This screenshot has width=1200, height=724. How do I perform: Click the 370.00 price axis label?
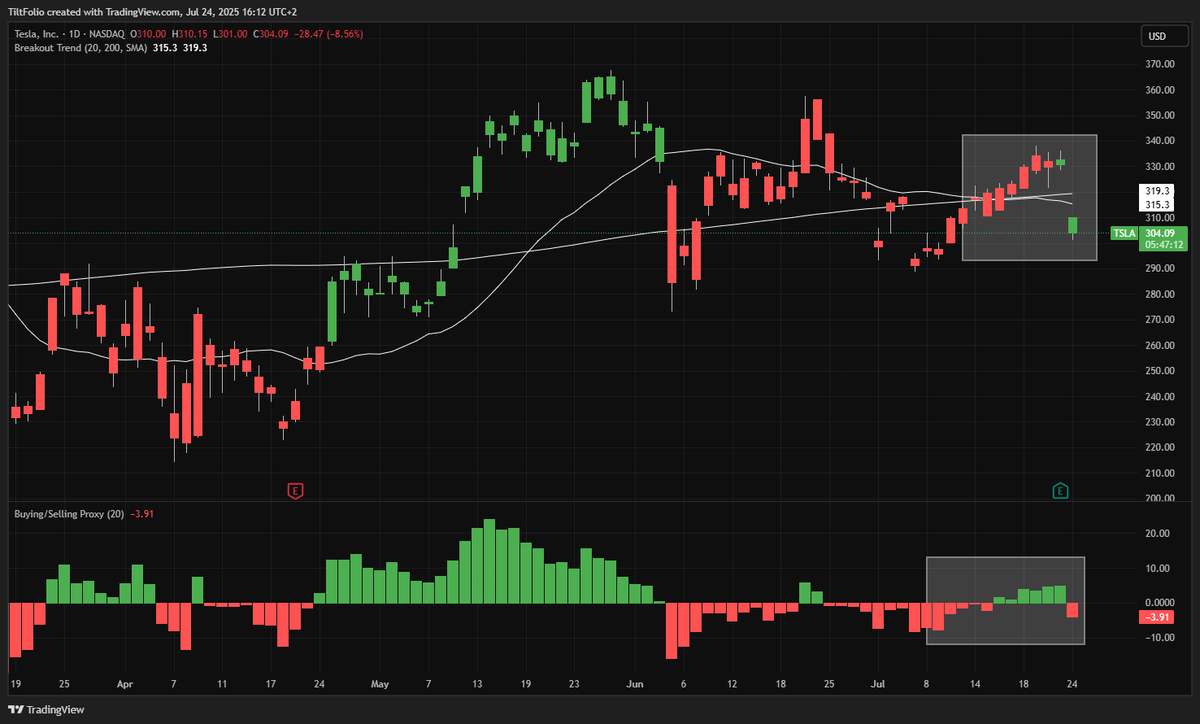pyautogui.click(x=1160, y=64)
